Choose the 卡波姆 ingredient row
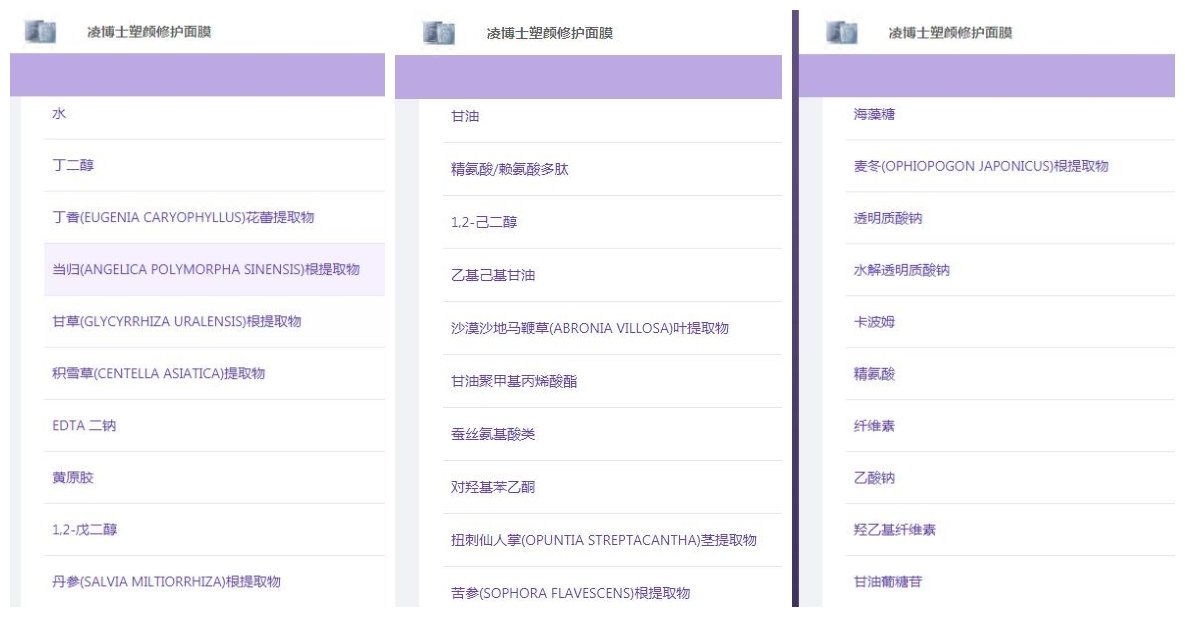This screenshot has width=1185, height=617. click(x=874, y=323)
